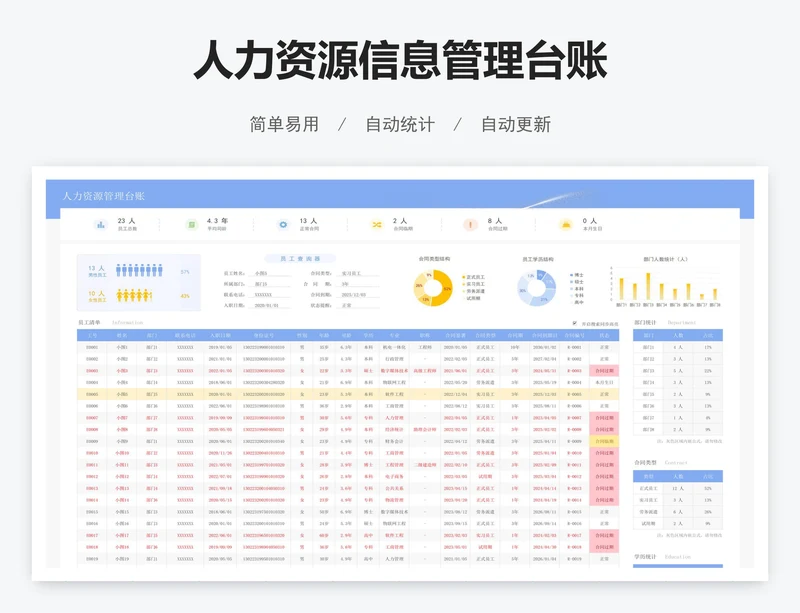Click the 10 人 female employee count
800x613 pixels.
tap(96, 293)
